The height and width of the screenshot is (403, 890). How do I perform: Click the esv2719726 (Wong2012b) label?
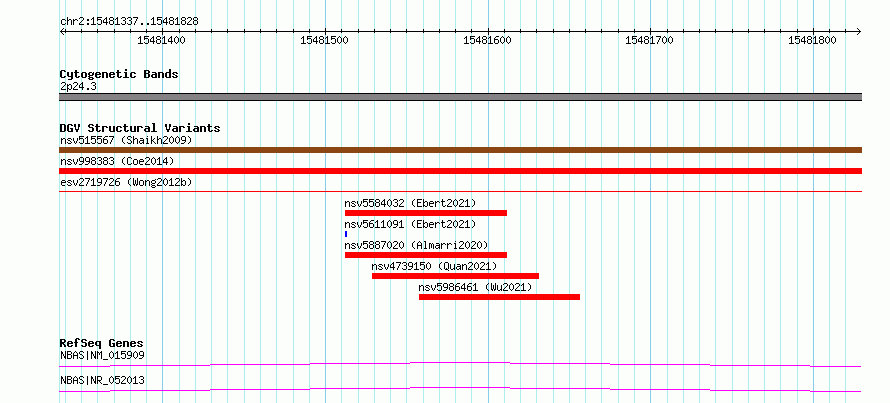pyautogui.click(x=126, y=182)
